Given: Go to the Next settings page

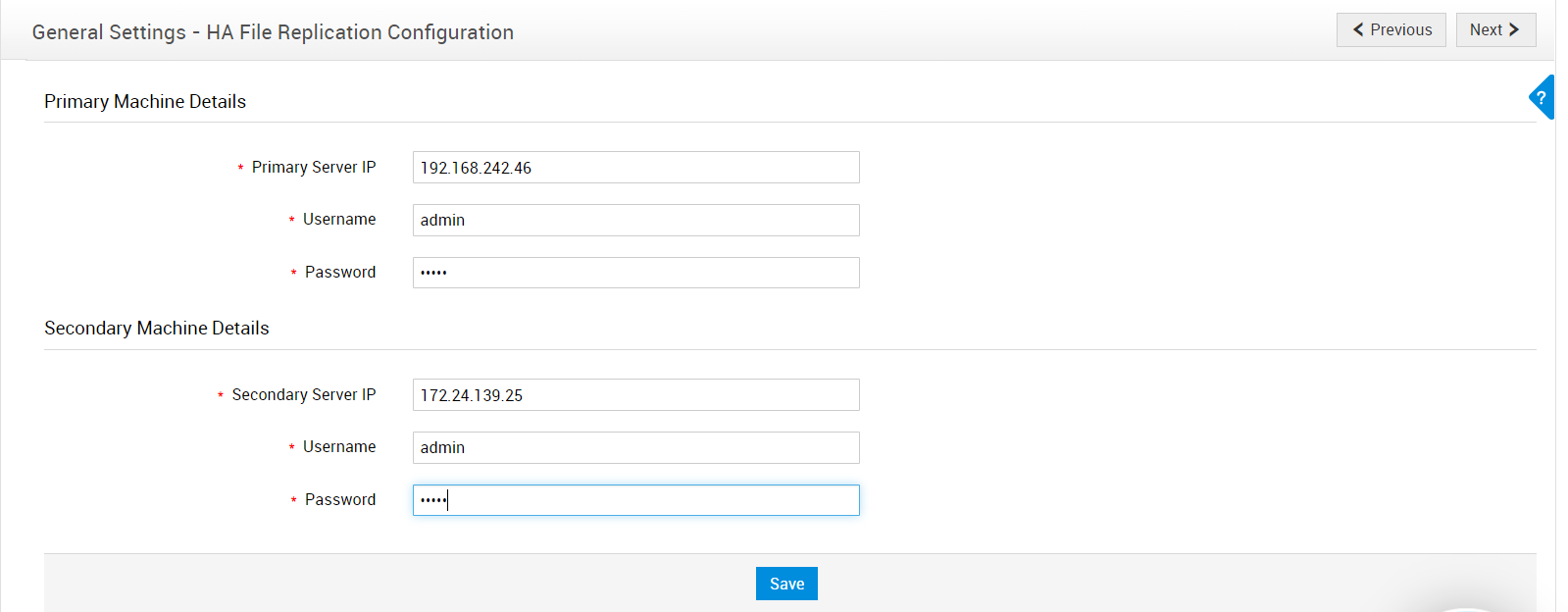Looking at the screenshot, I should 1495,29.
